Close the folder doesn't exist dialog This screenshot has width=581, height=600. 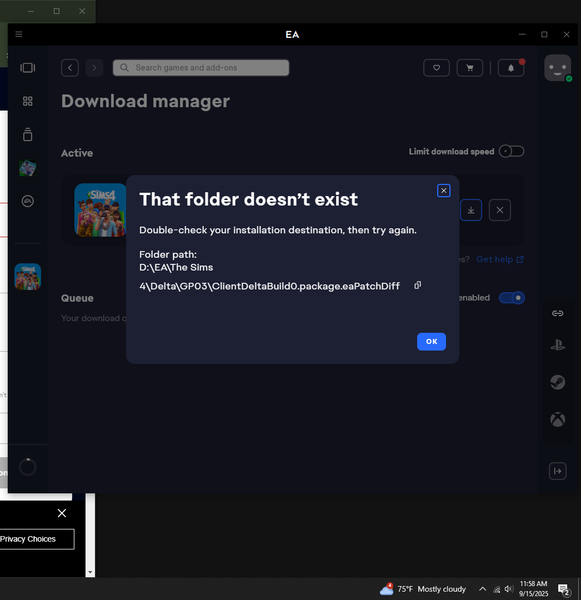[444, 191]
